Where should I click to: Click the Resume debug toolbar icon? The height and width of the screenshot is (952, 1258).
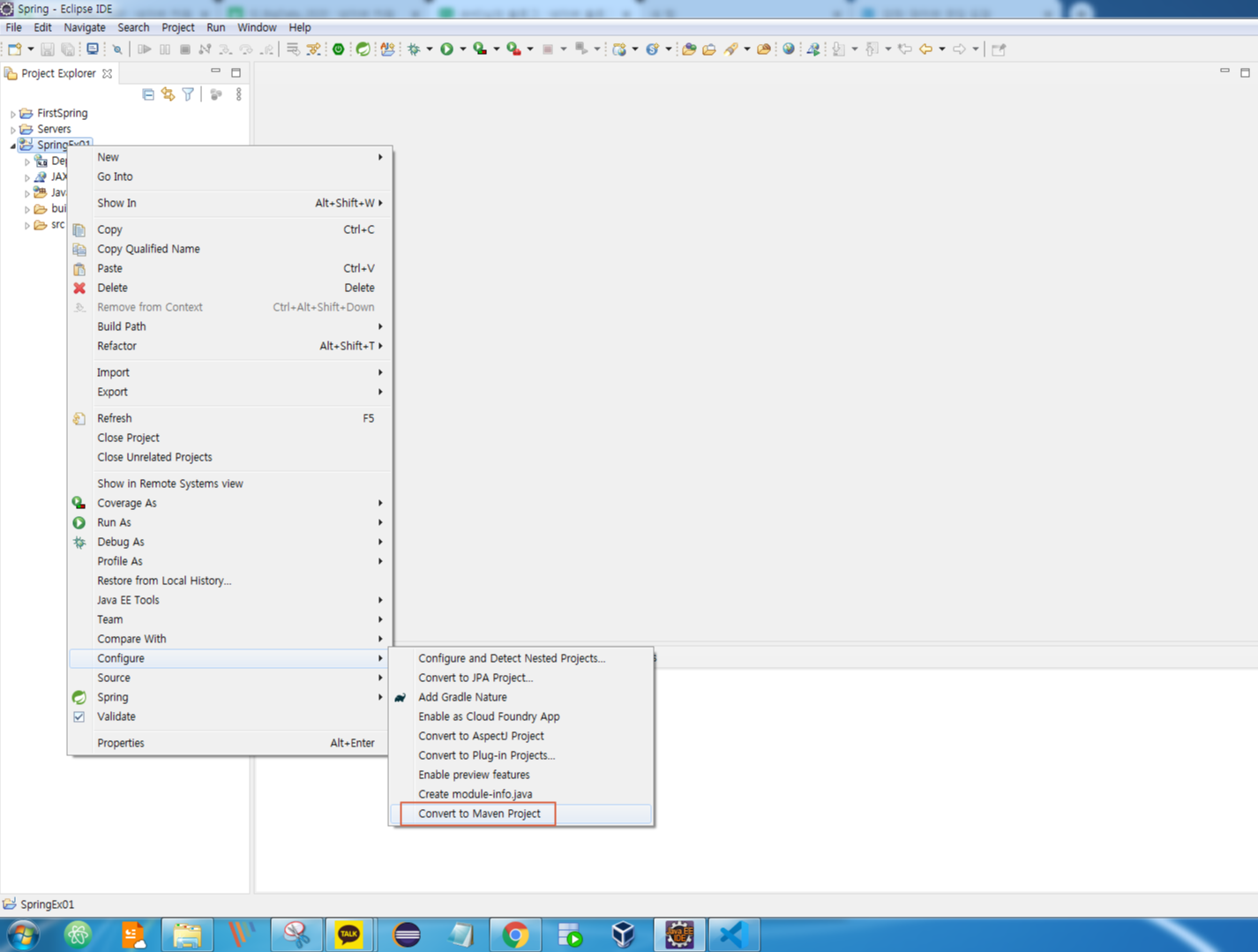145,49
